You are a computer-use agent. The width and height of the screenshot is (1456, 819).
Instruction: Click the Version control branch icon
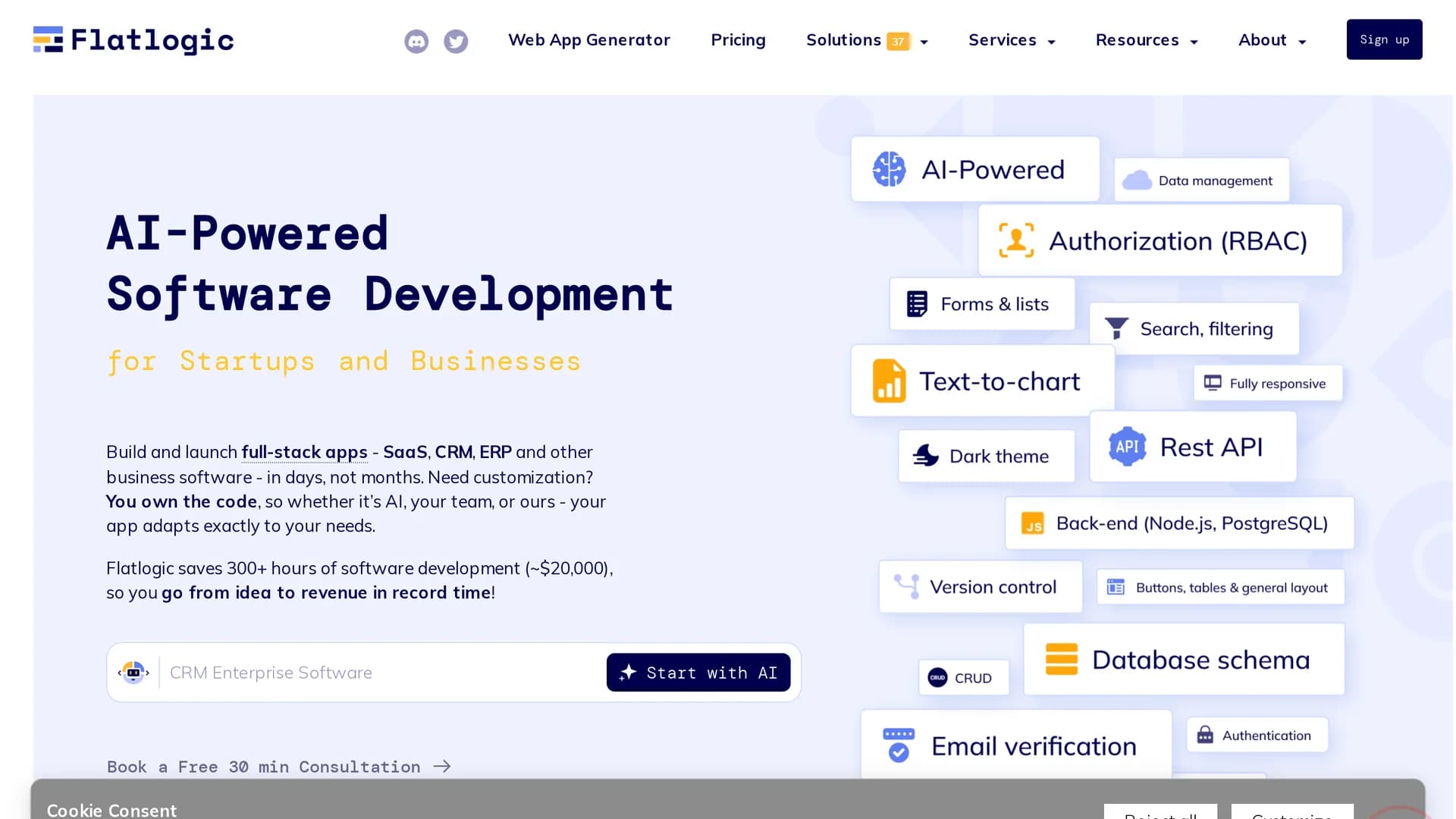pos(906,586)
